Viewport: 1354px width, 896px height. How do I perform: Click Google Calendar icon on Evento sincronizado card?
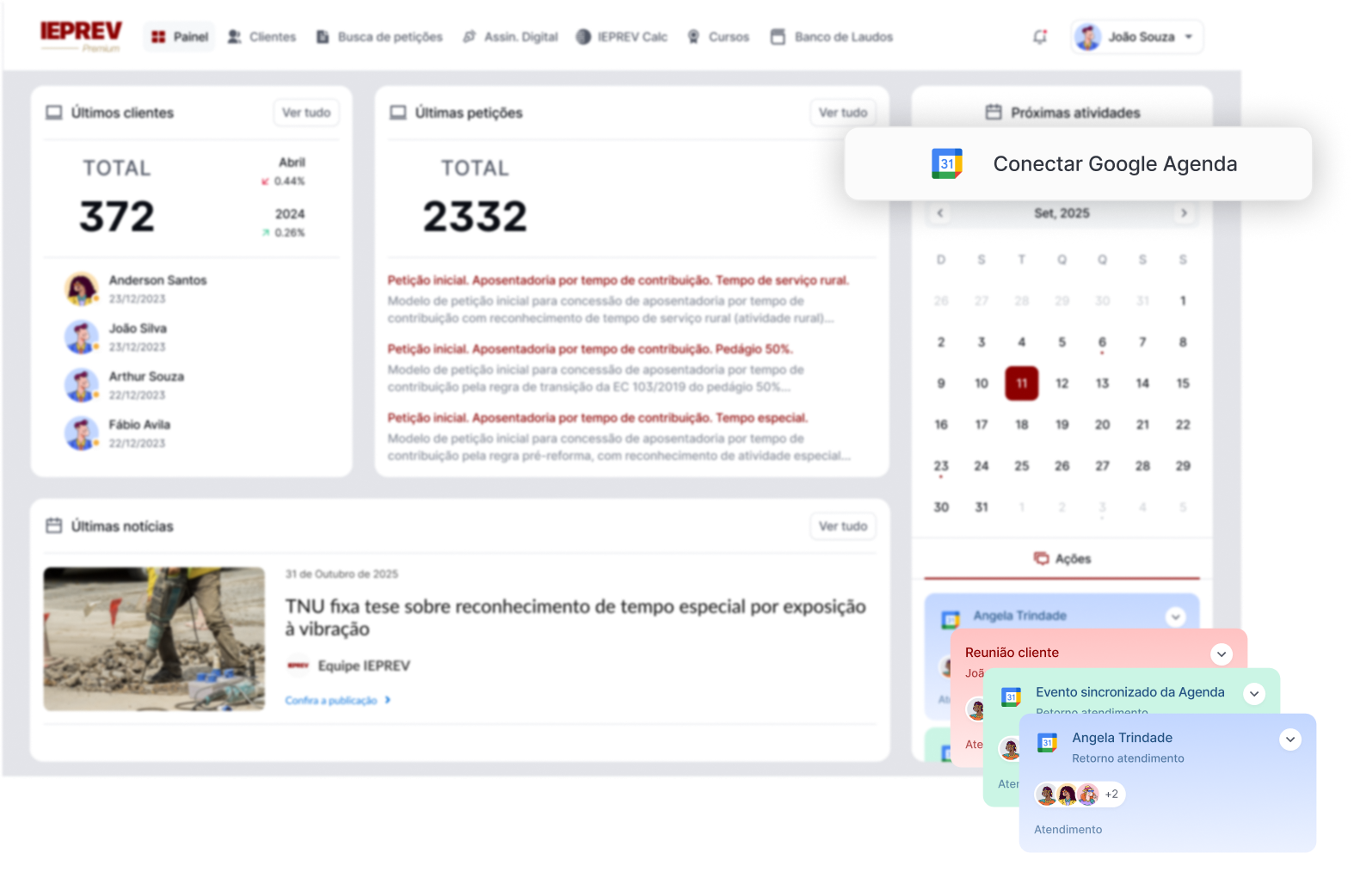tap(1012, 697)
